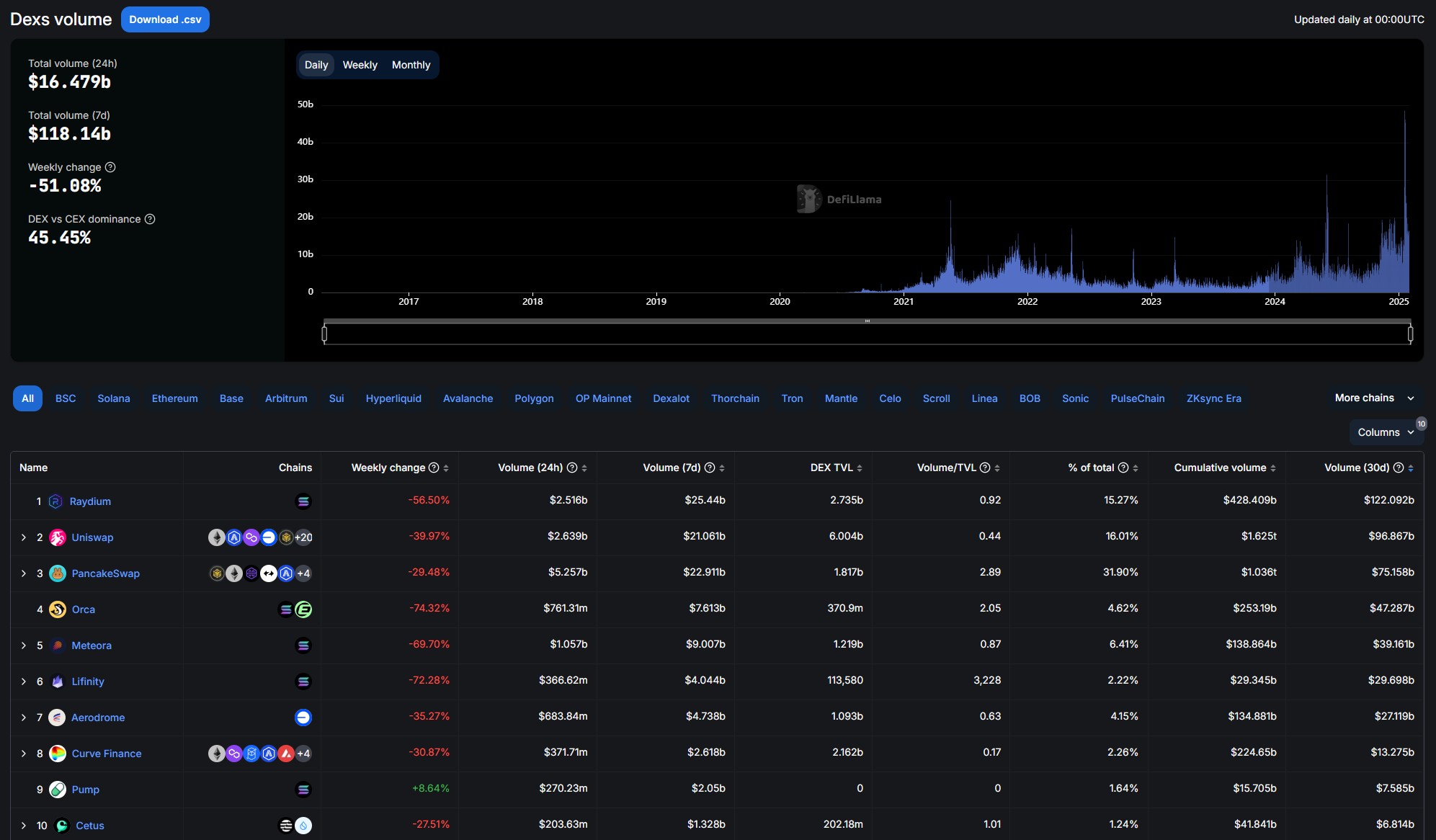Viewport: 1436px width, 840px height.
Task: Expand the Meteora row
Action: [24, 645]
